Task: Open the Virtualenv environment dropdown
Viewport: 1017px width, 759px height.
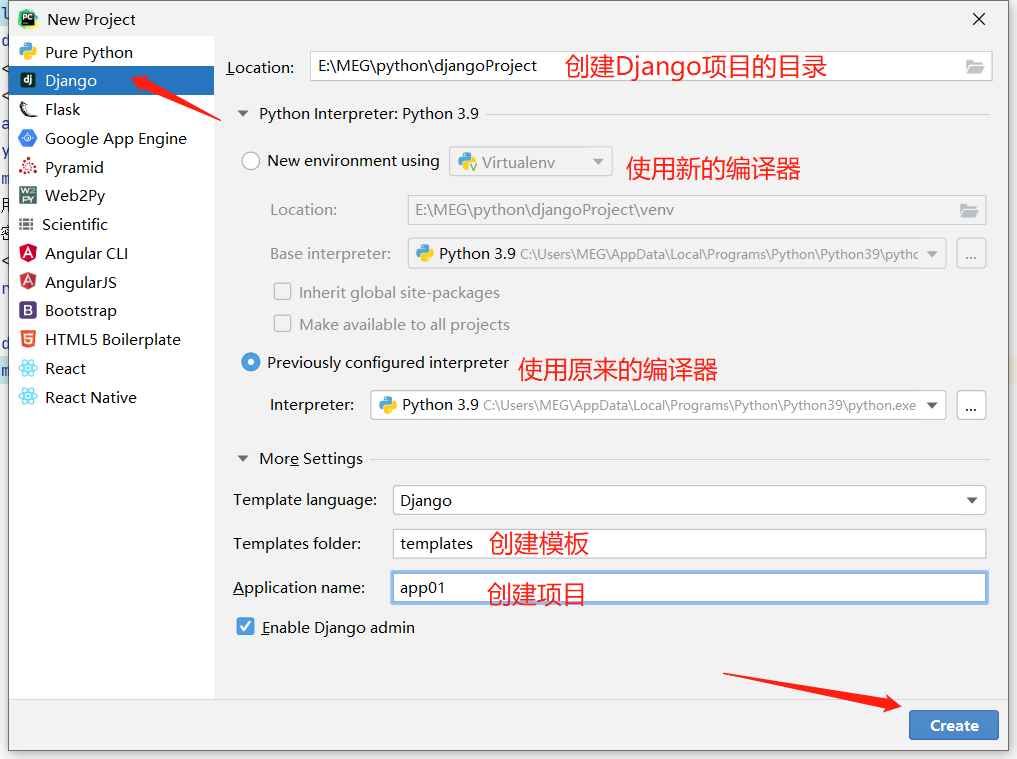Action: [531, 162]
